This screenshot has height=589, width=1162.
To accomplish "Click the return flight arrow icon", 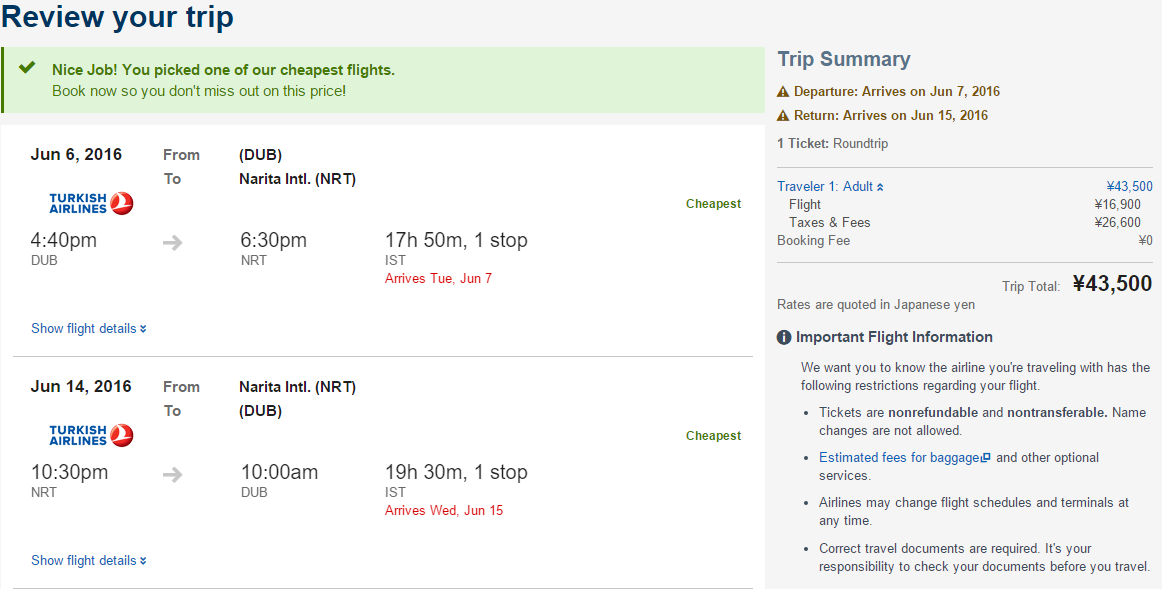I will click(173, 474).
